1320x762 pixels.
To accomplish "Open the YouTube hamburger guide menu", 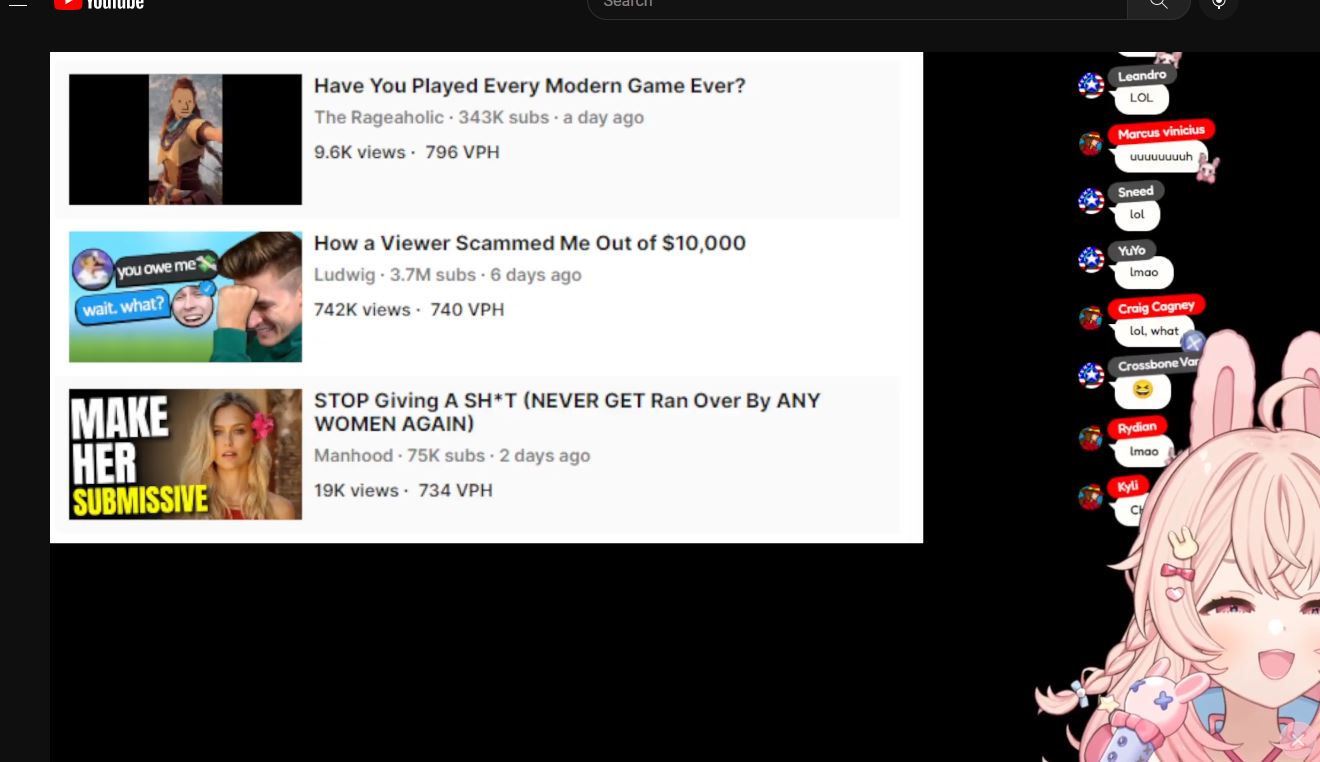I will pos(18,4).
